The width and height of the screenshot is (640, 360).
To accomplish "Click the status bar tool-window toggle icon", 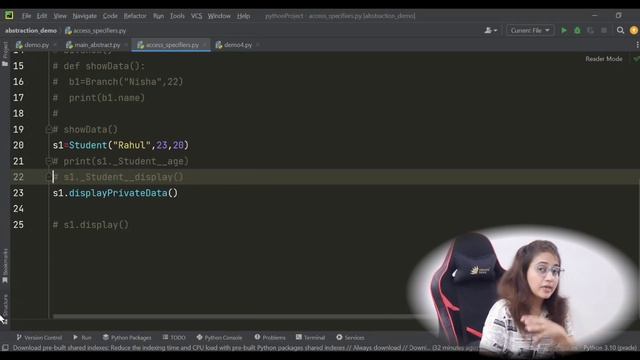I will 5,348.
